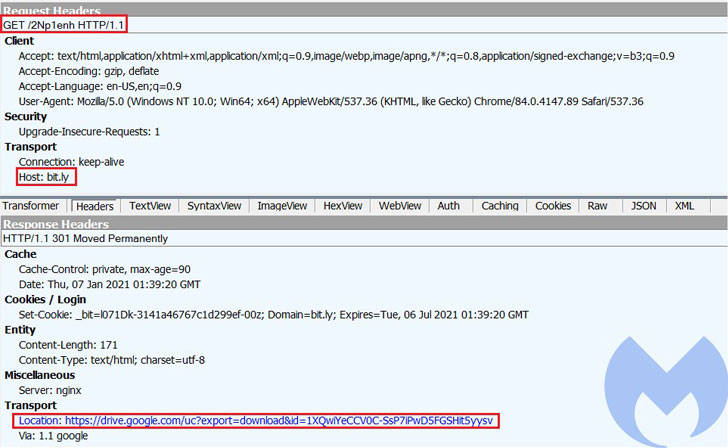728x448 pixels.
Task: Select the Upgrade-Insecure-Requests: 1 header
Action: point(89,132)
